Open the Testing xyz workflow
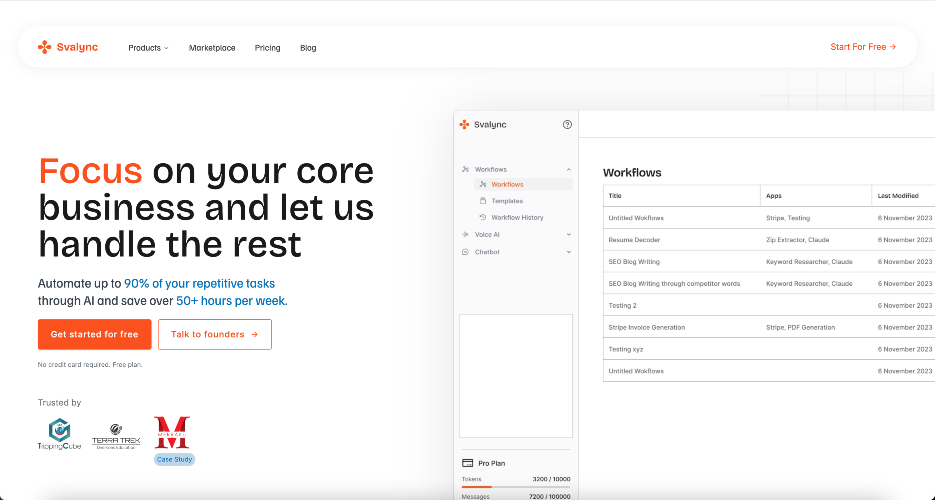Image resolution: width=935 pixels, height=500 pixels. 769,349
